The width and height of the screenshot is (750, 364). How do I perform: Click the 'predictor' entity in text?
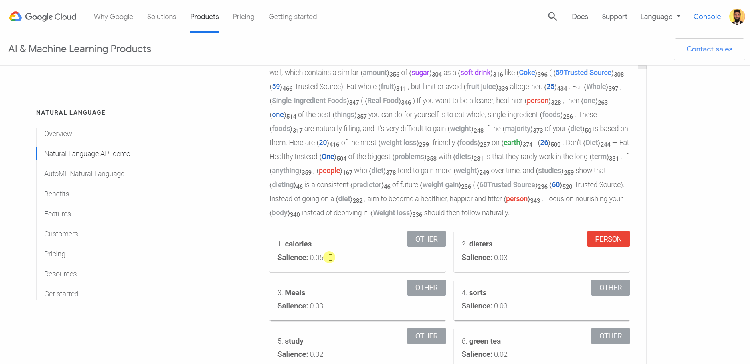click(367, 185)
